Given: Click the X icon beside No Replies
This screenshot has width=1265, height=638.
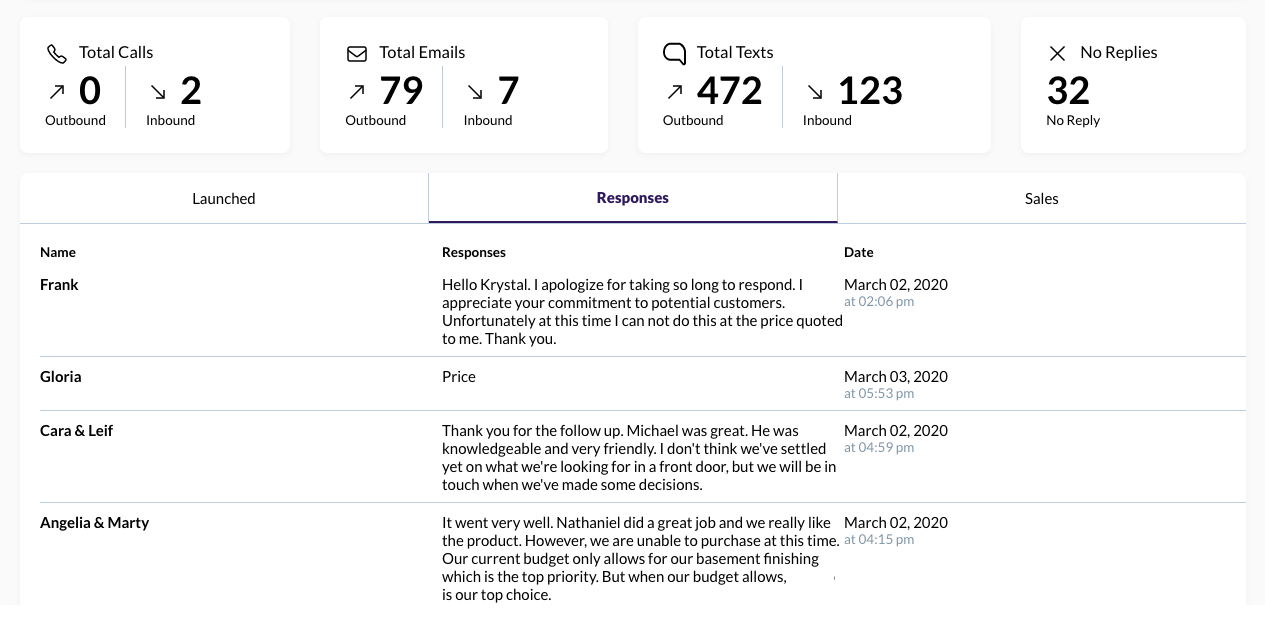Looking at the screenshot, I should pyautogui.click(x=1057, y=53).
